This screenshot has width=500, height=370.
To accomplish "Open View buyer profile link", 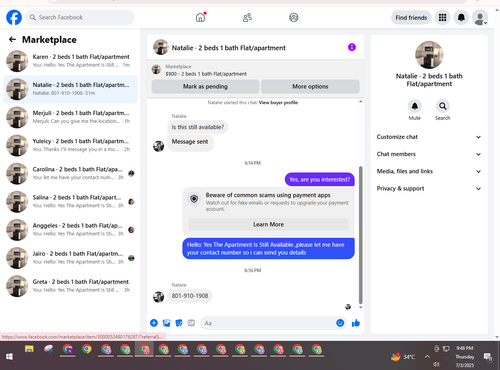I will [x=278, y=103].
